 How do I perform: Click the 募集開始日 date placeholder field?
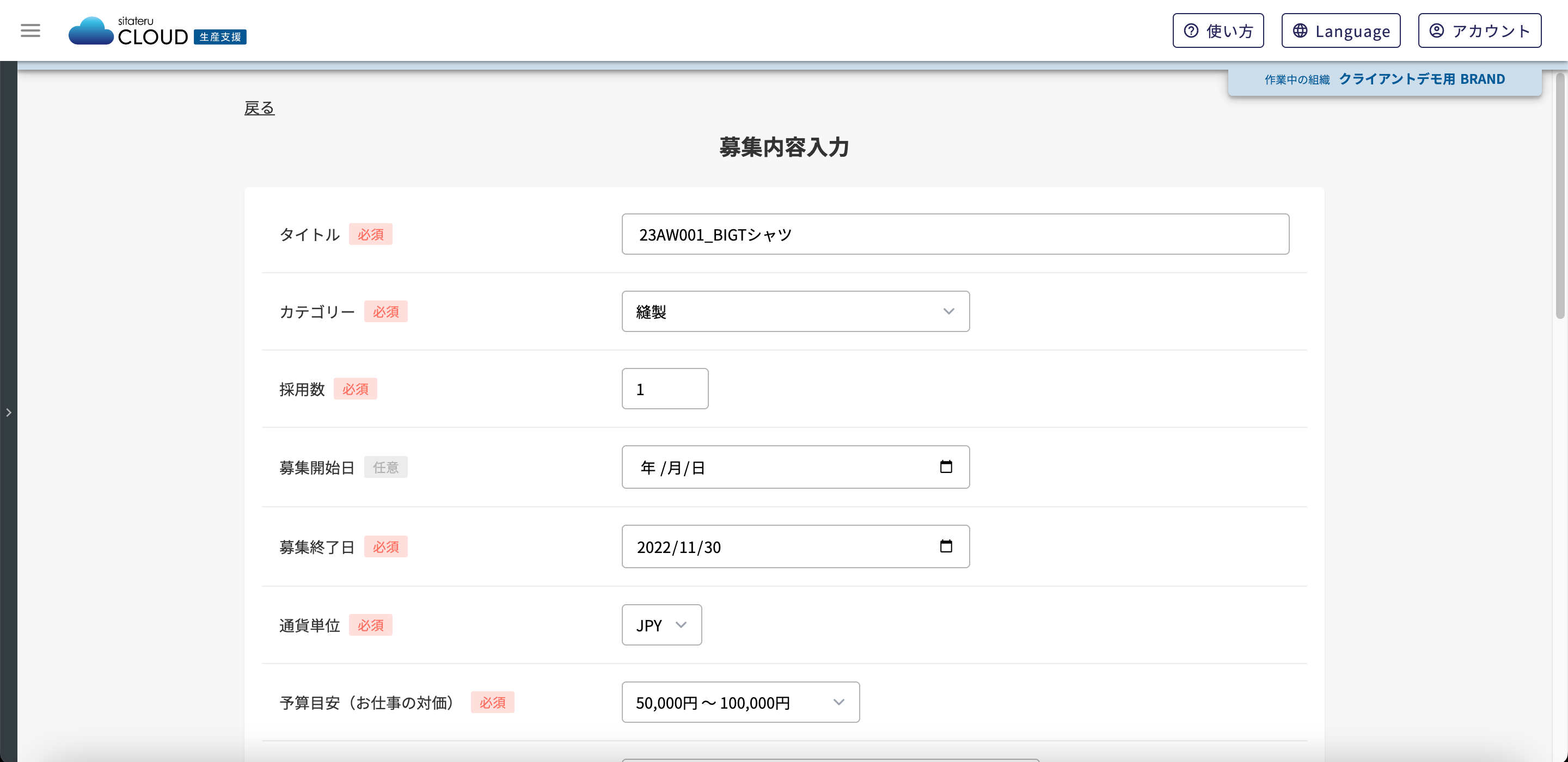pyautogui.click(x=673, y=468)
